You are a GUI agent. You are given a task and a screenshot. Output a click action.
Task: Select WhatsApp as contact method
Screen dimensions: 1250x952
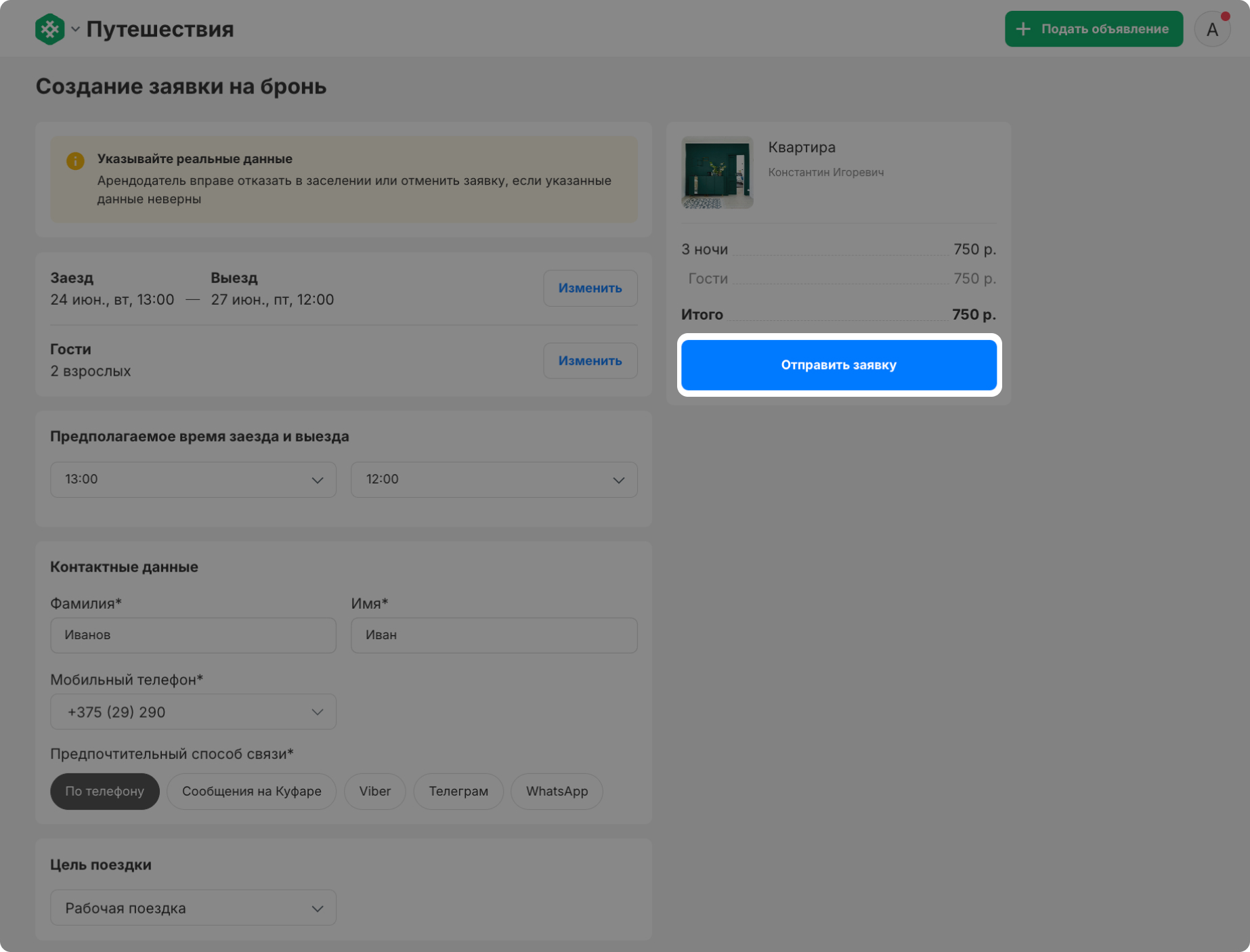[557, 792]
